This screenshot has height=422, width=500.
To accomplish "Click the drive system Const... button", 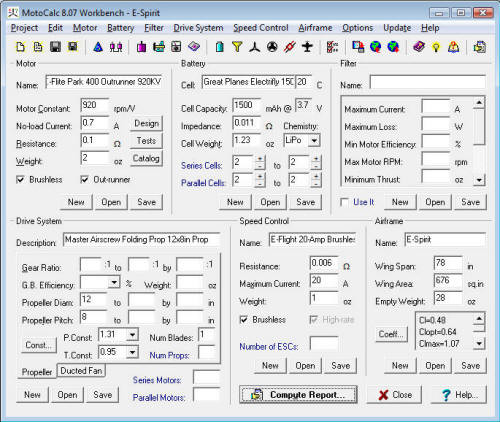I will 39,345.
